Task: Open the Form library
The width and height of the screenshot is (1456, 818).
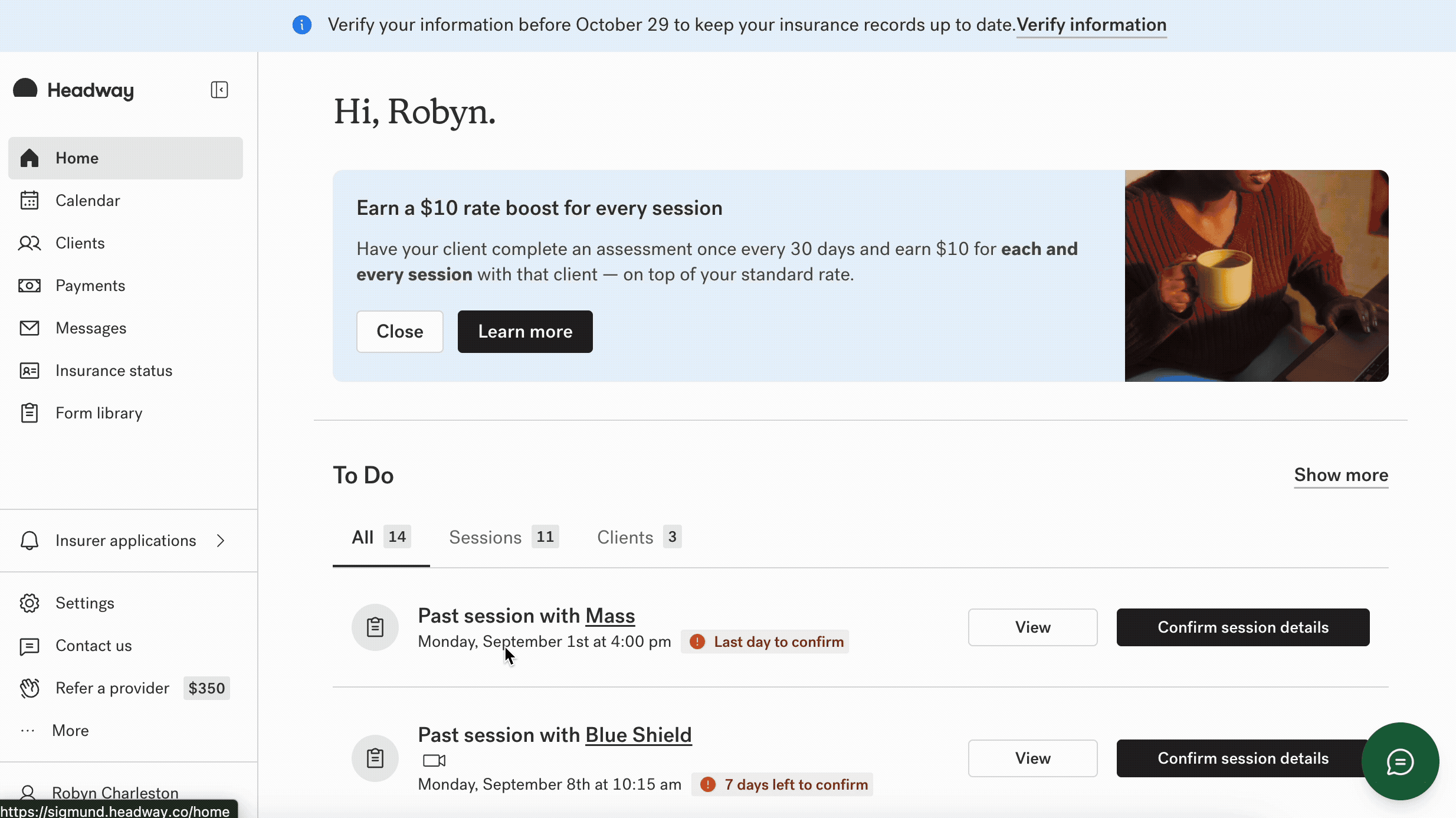Action: click(x=98, y=413)
